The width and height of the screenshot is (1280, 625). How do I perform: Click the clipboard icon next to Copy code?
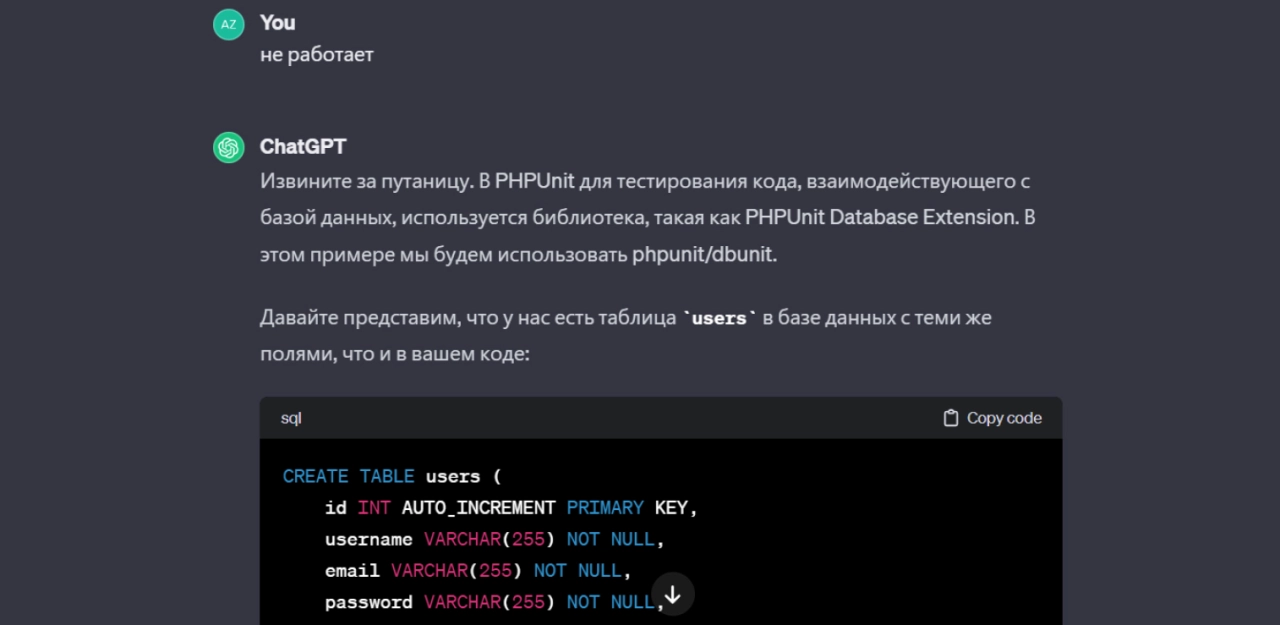tap(949, 418)
